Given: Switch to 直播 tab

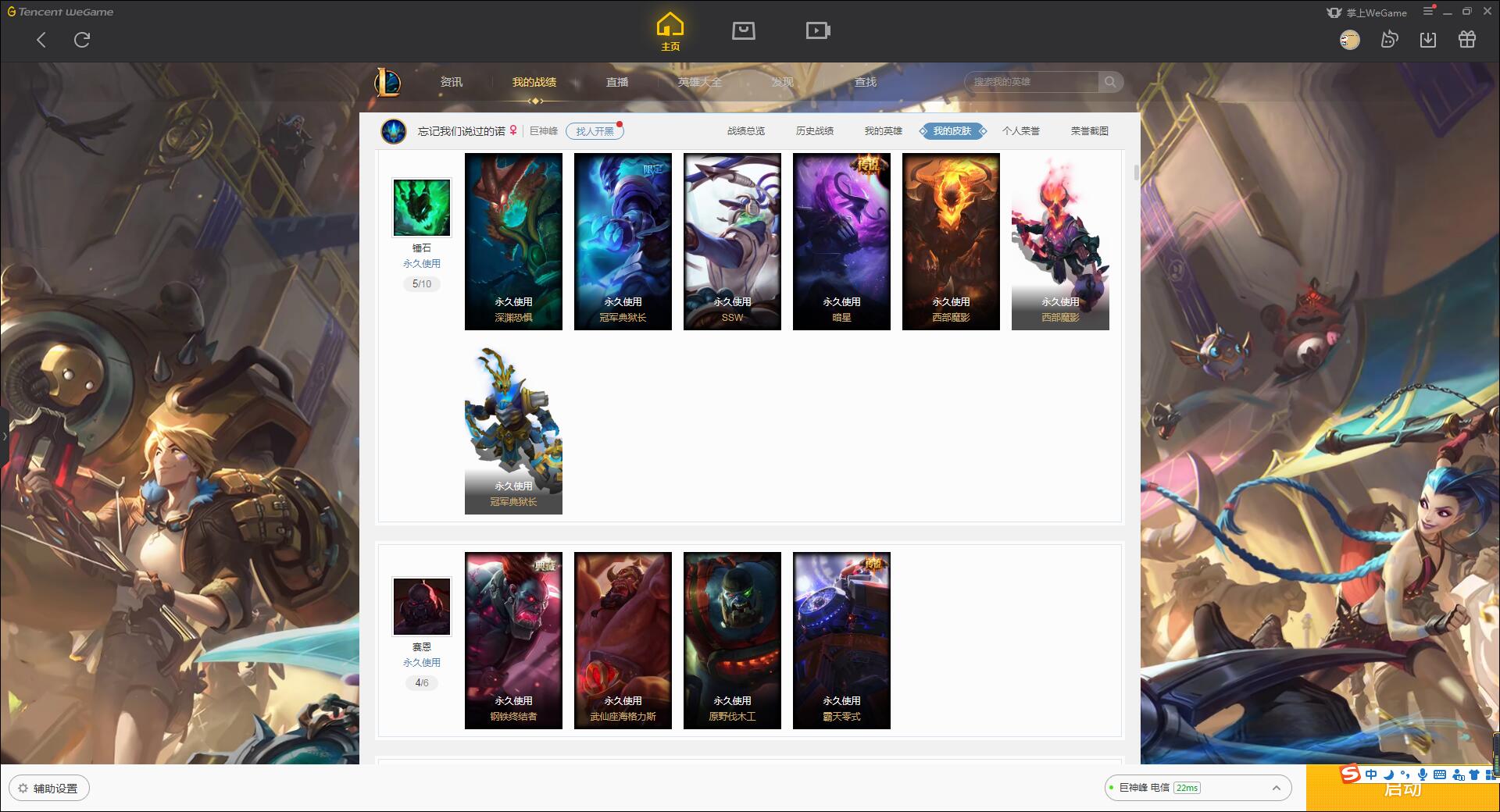Looking at the screenshot, I should (617, 82).
